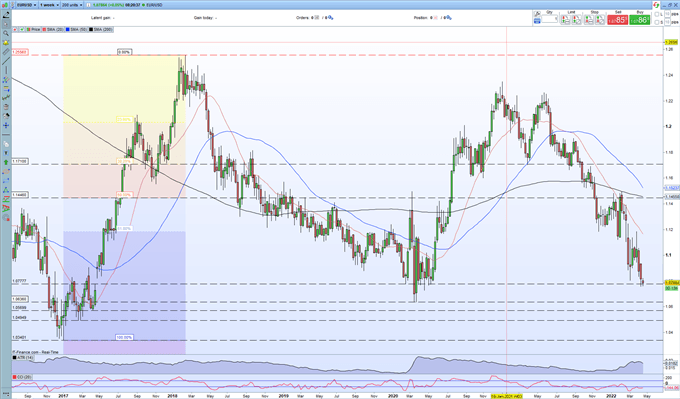680x399 pixels.
Task: Toggle the SMA (200) indicator legend
Action: pos(101,29)
